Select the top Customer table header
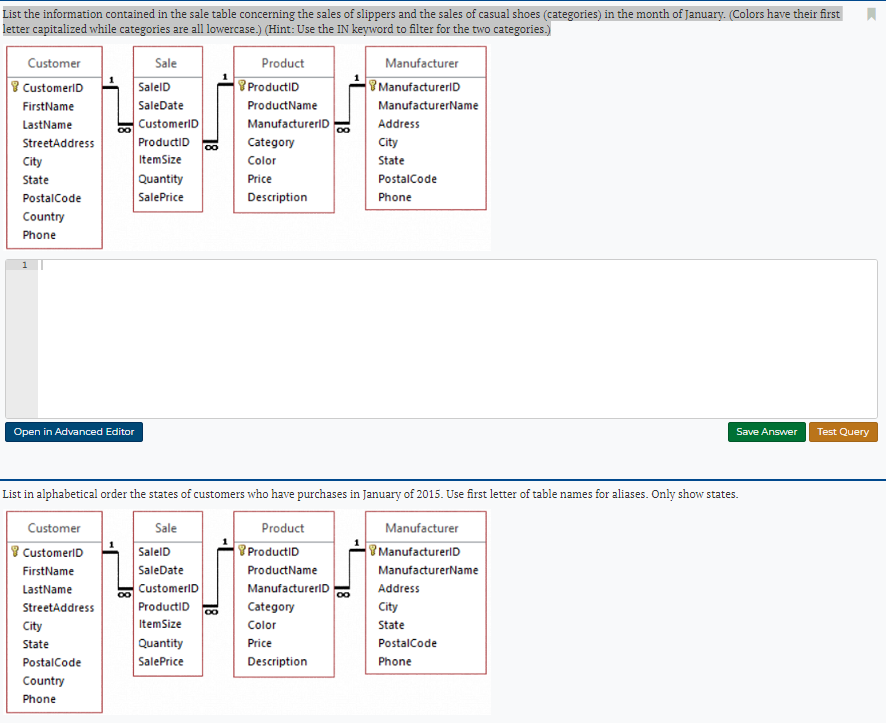Viewport: 886px width, 723px height. pyautogui.click(x=54, y=63)
